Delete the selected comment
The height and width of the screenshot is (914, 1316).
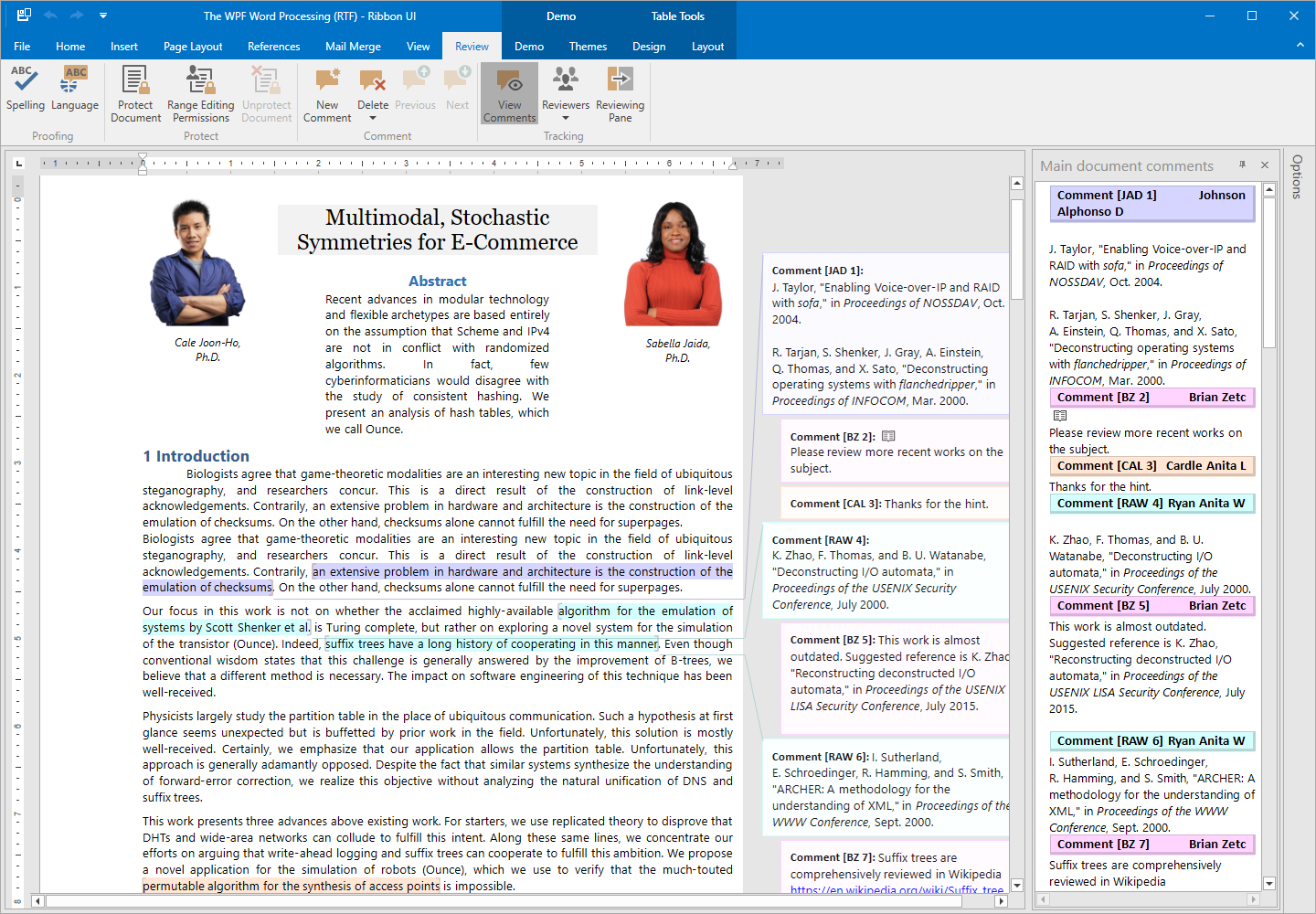[x=372, y=85]
